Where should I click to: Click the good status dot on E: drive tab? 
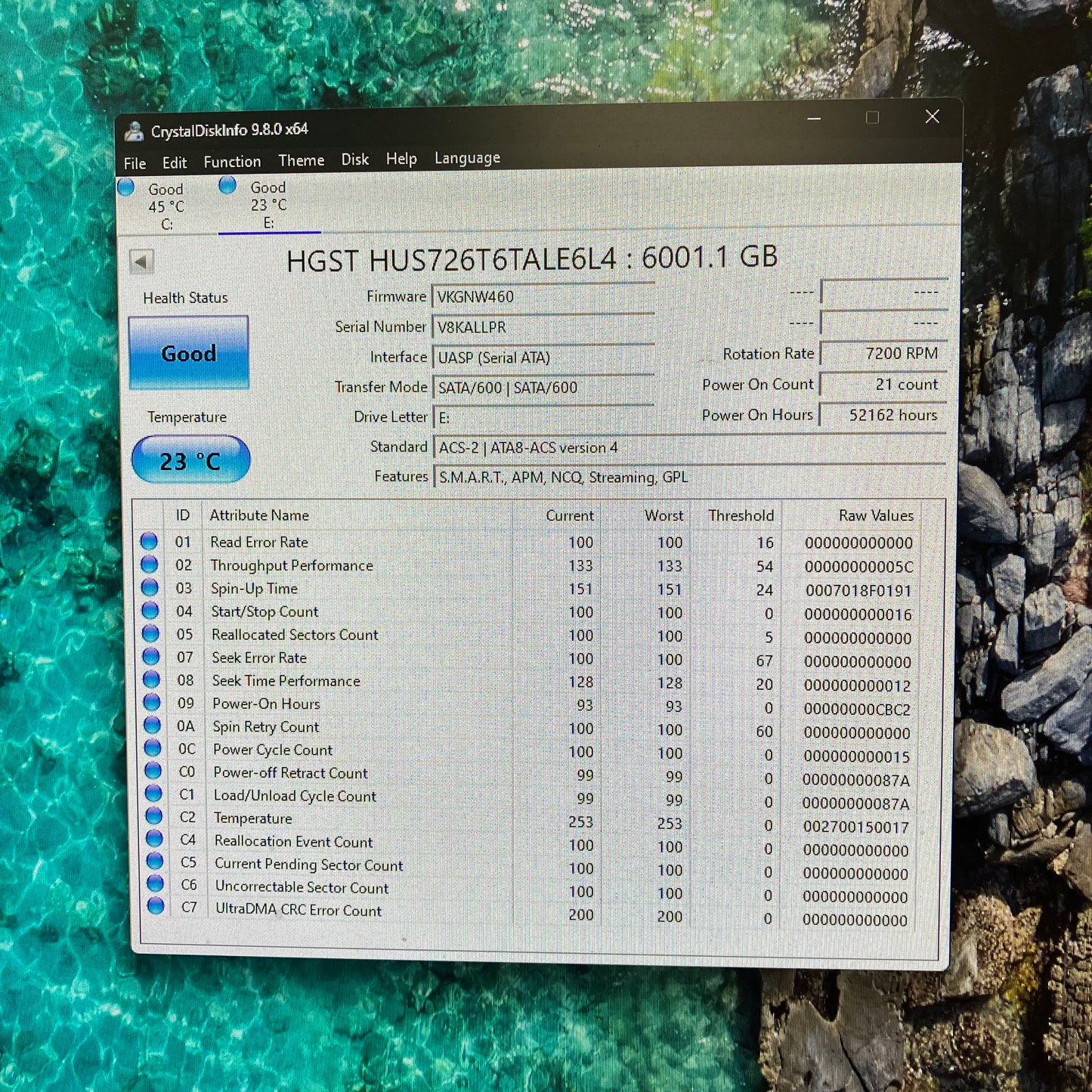[227, 185]
